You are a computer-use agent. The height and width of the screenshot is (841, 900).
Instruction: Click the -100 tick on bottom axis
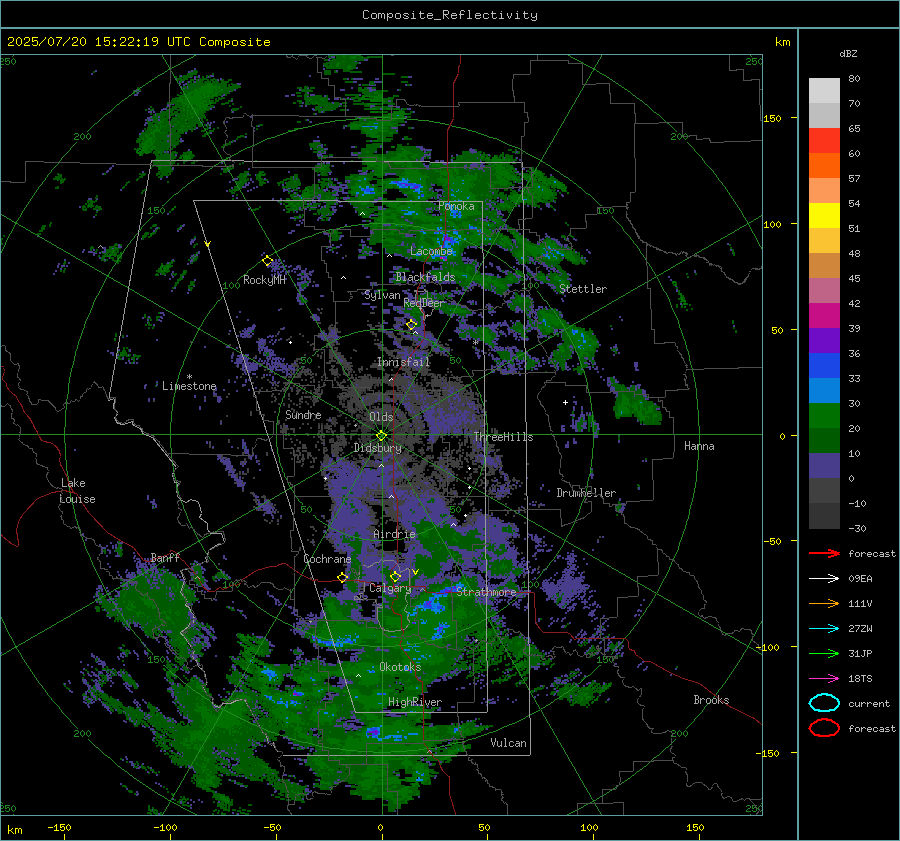coord(165,827)
